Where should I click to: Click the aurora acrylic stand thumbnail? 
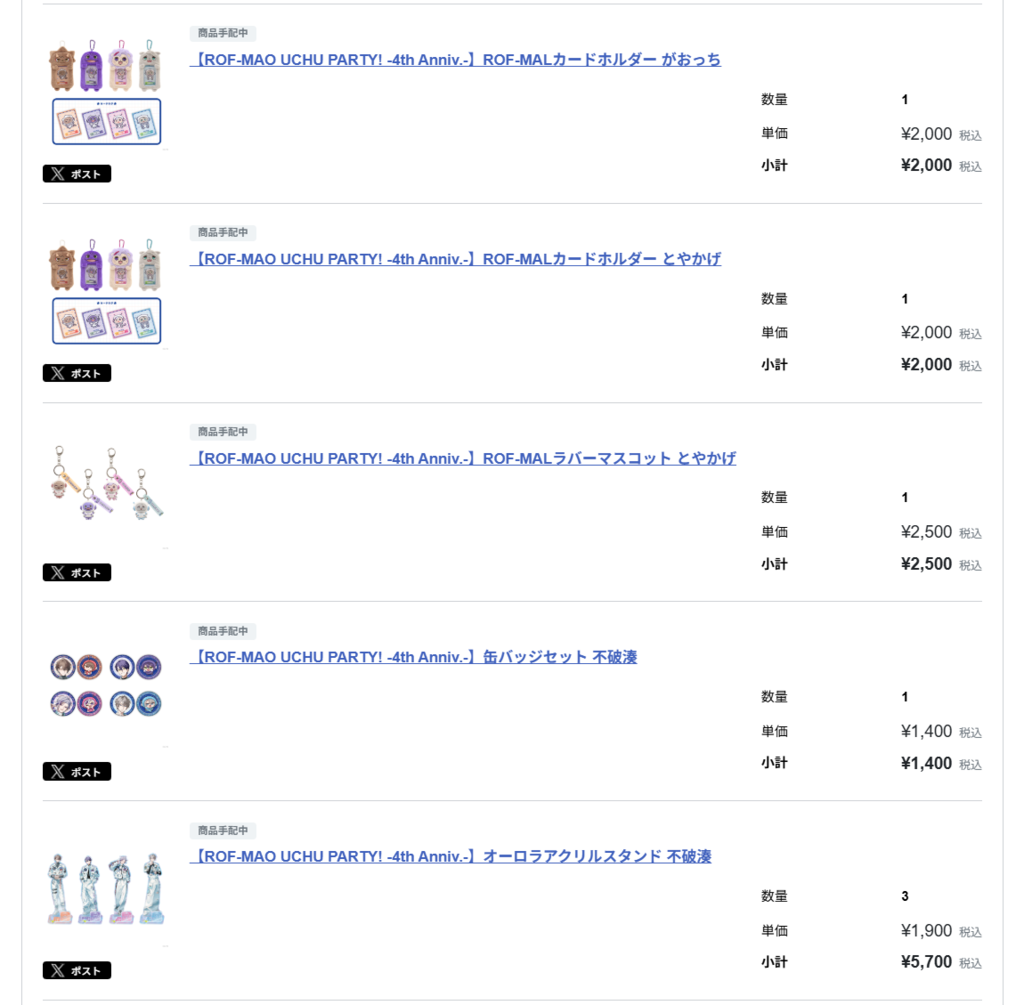(x=106, y=886)
